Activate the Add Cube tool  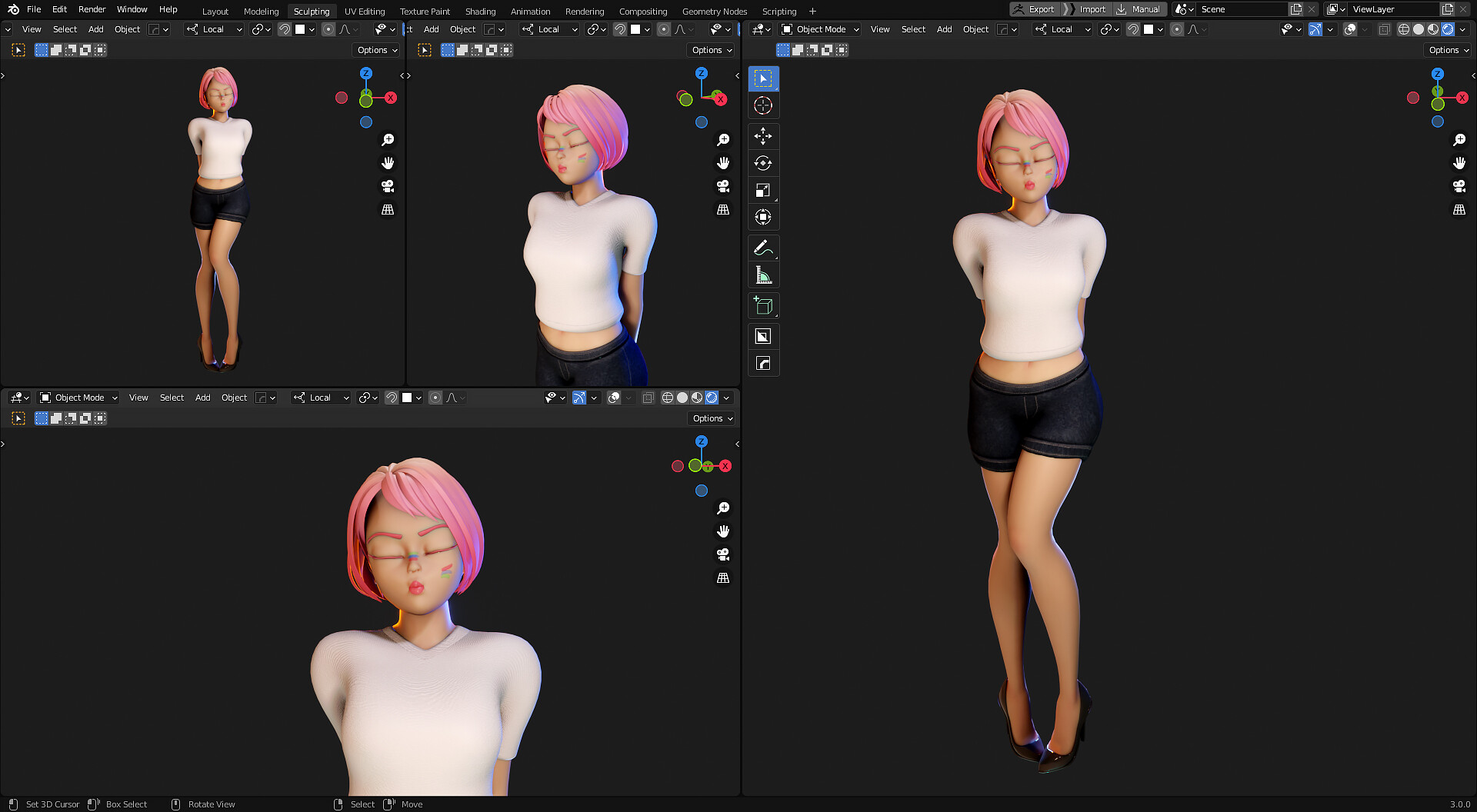click(x=763, y=305)
